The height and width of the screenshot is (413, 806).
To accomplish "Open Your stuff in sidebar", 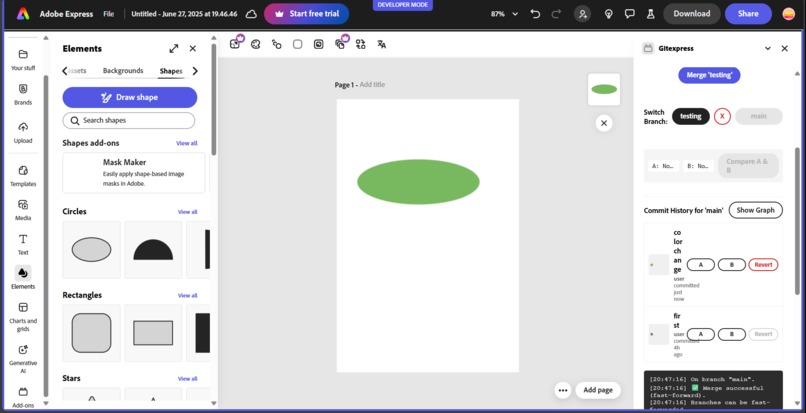I will pyautogui.click(x=23, y=60).
